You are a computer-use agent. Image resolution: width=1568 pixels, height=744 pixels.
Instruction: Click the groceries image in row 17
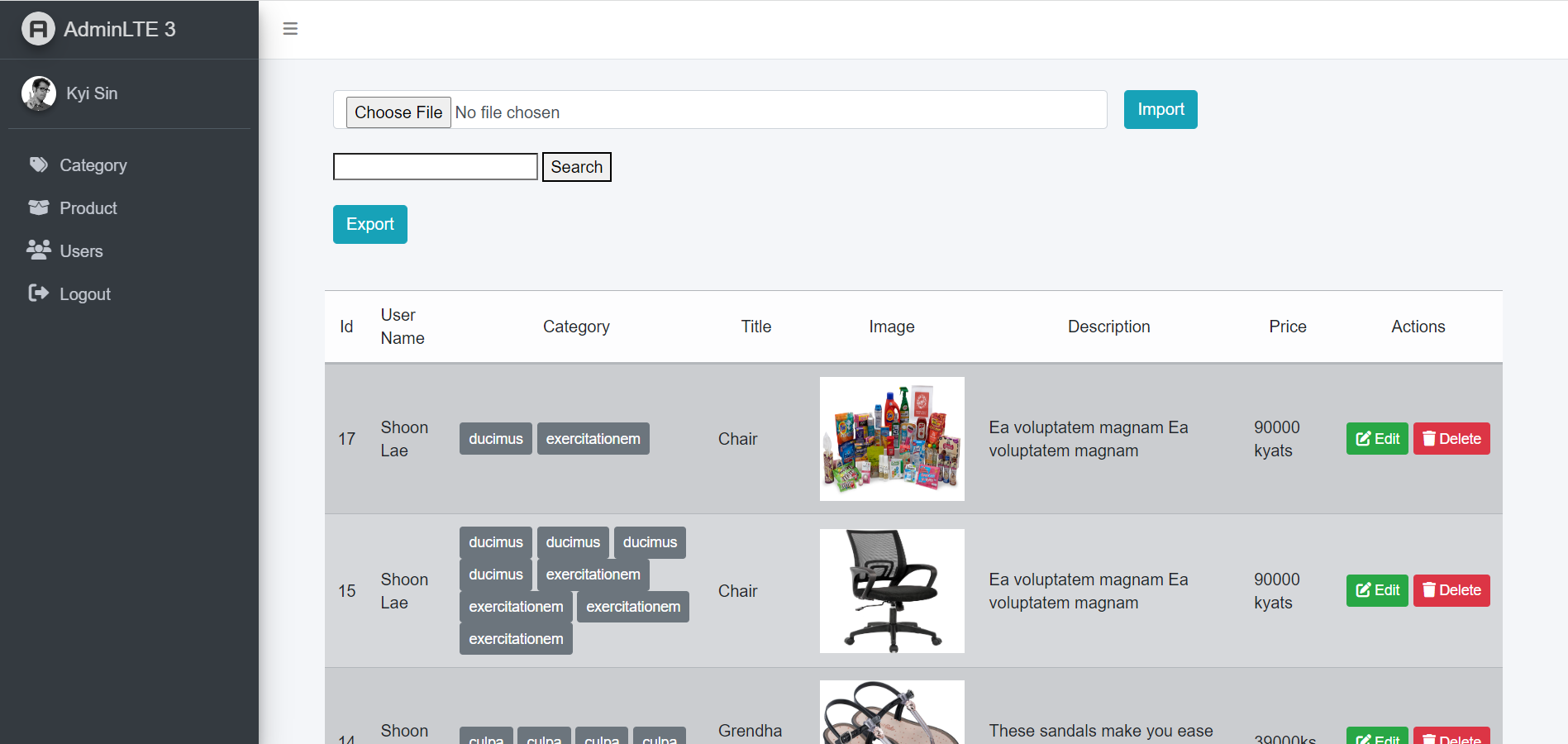(x=892, y=439)
